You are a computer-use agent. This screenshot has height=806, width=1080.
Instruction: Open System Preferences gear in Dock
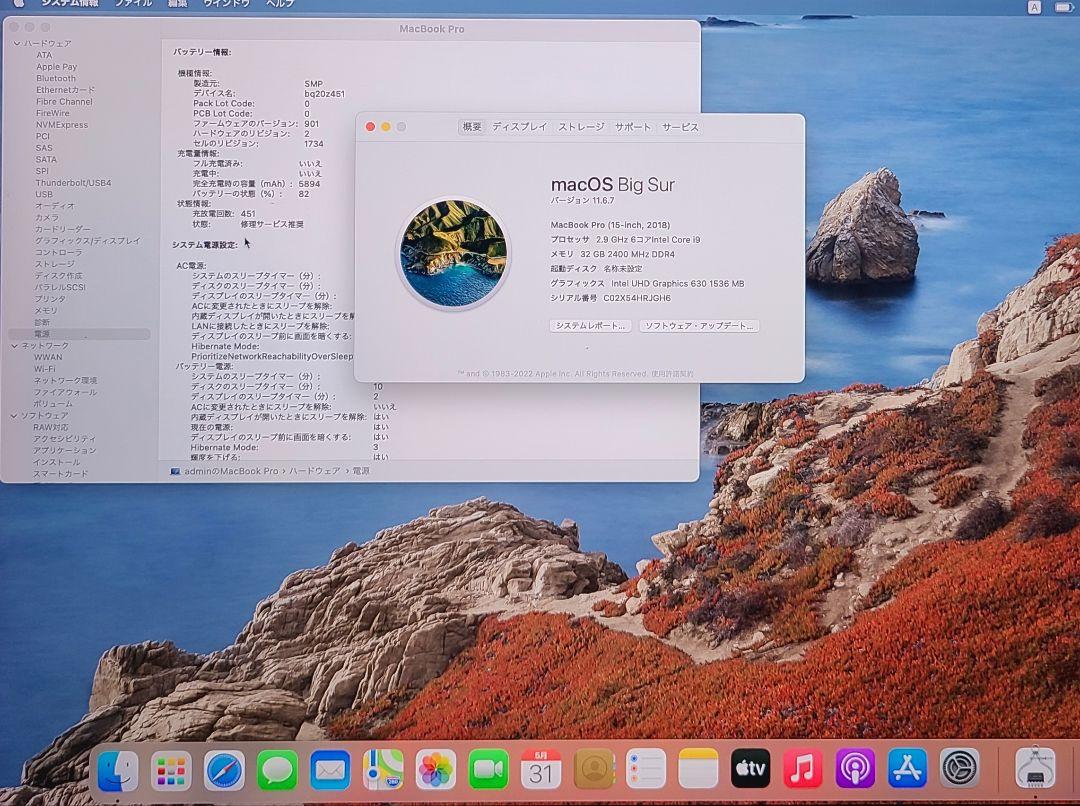click(959, 768)
